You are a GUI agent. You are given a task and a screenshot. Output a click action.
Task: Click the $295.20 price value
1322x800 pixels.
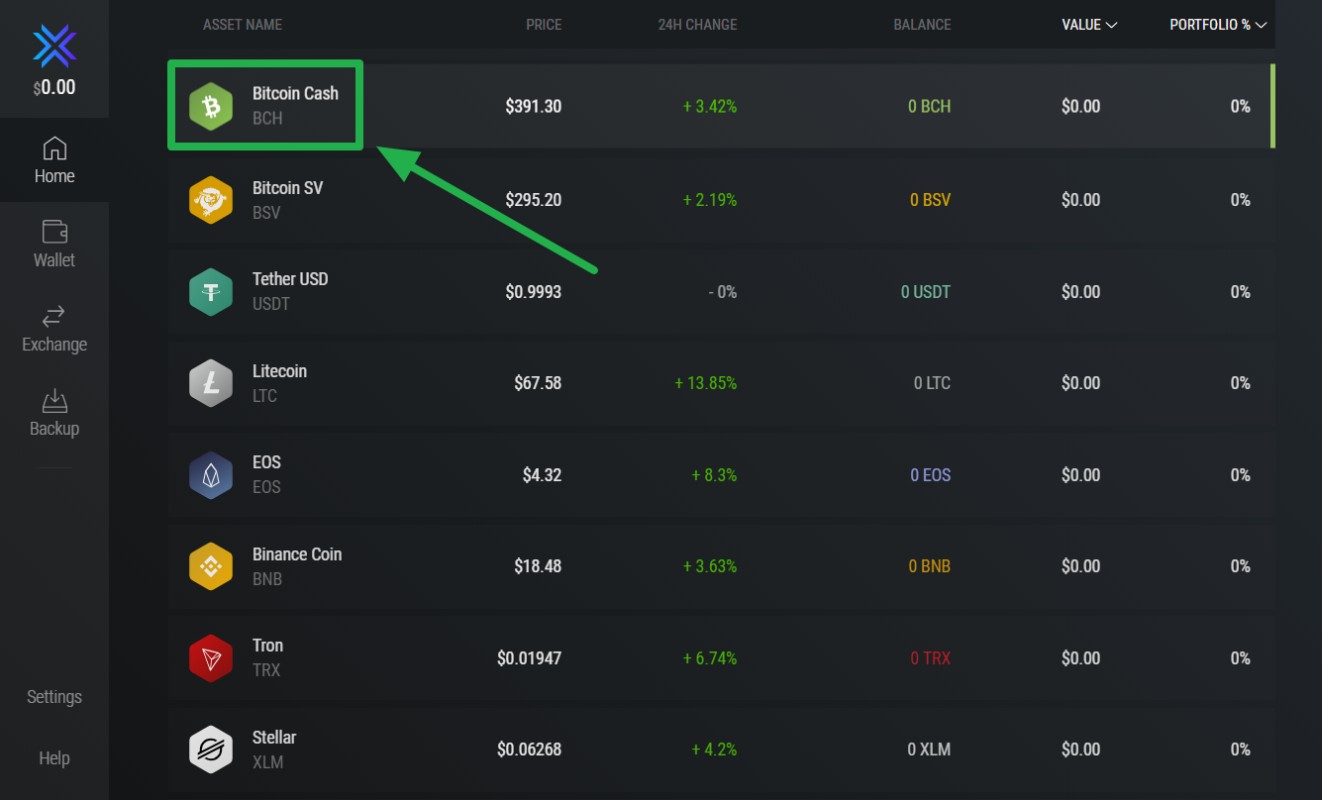point(533,200)
